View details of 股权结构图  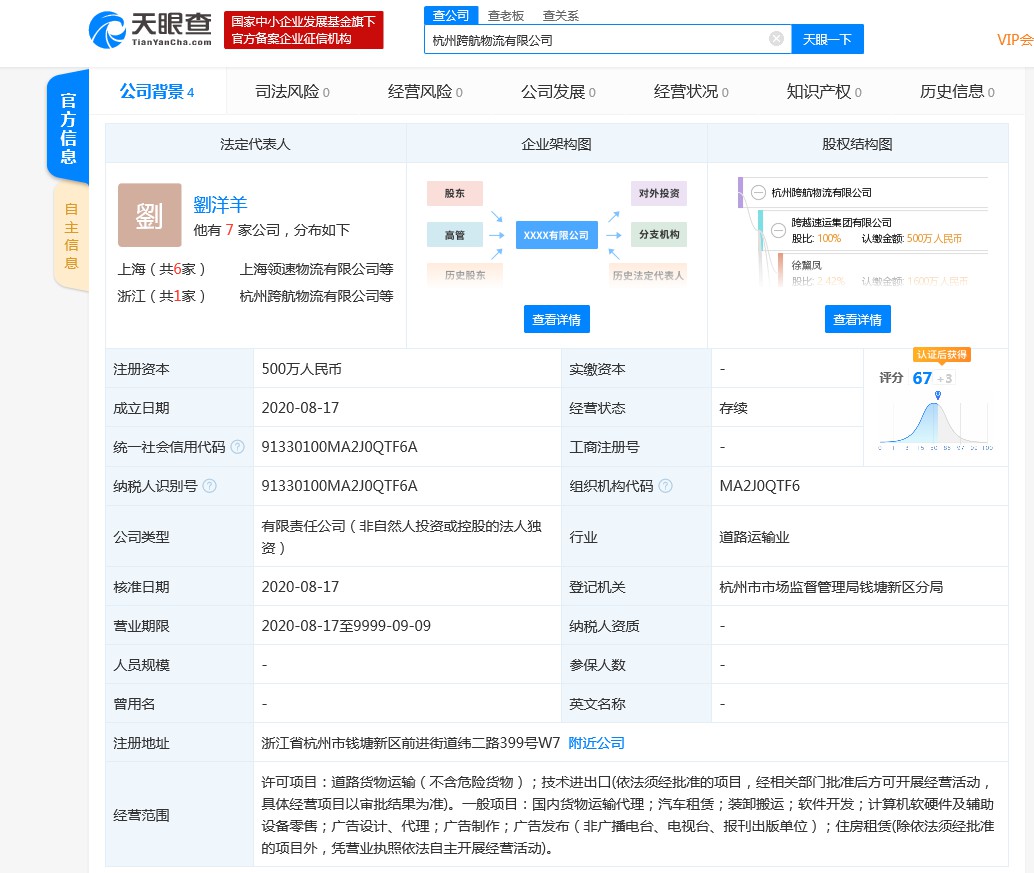[x=857, y=319]
